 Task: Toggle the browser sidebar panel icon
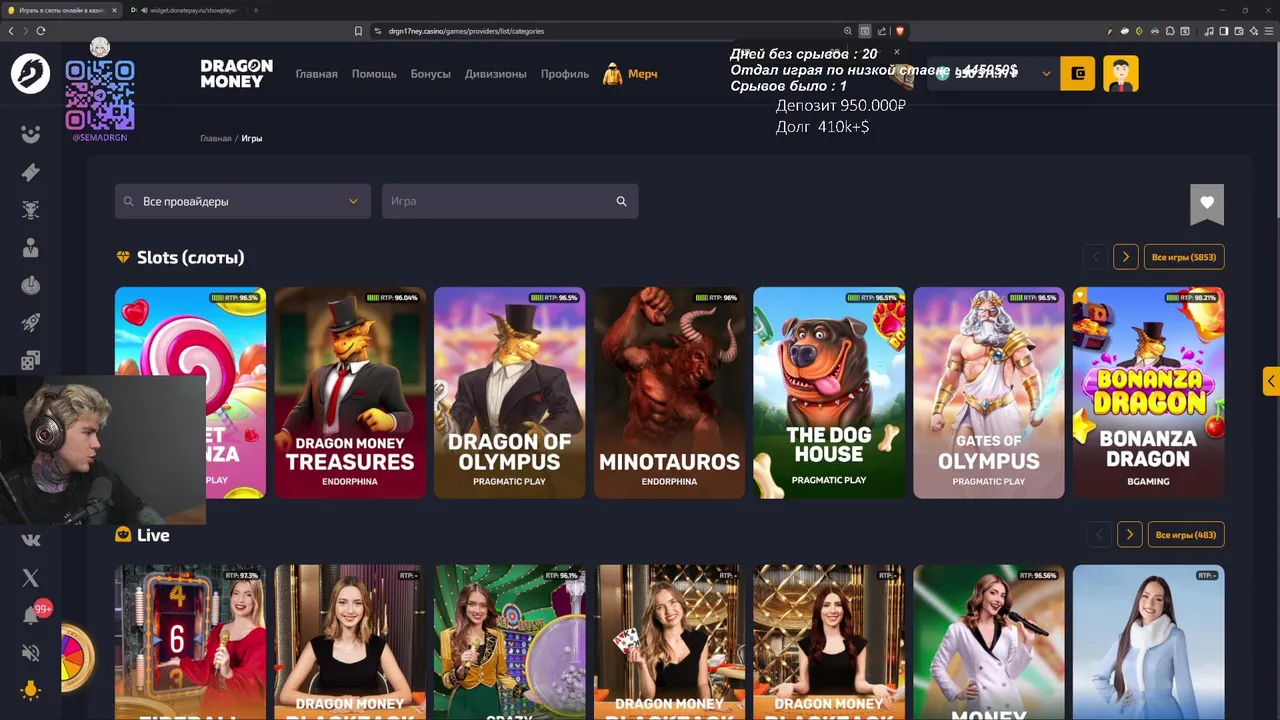click(1224, 31)
